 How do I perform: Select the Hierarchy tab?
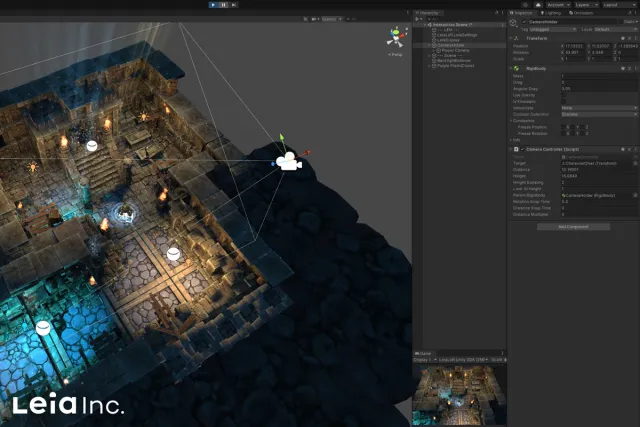pos(427,13)
